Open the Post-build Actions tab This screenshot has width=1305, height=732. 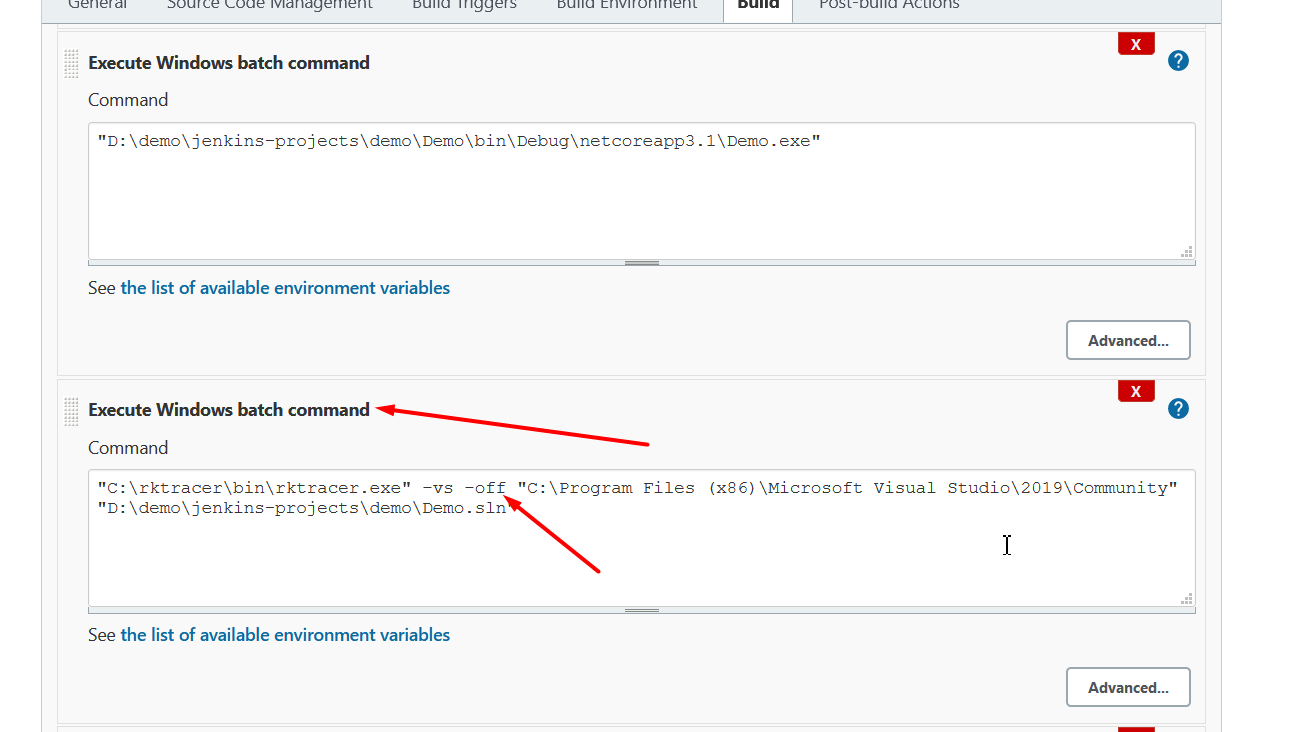point(888,5)
